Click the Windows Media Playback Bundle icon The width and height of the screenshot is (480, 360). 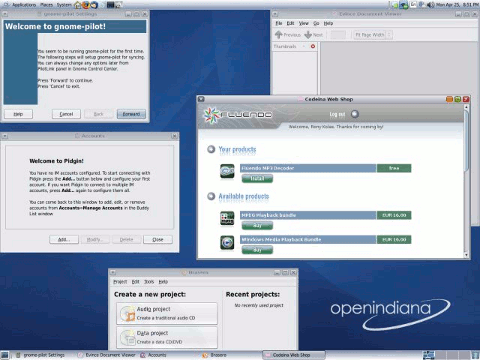click(x=227, y=242)
